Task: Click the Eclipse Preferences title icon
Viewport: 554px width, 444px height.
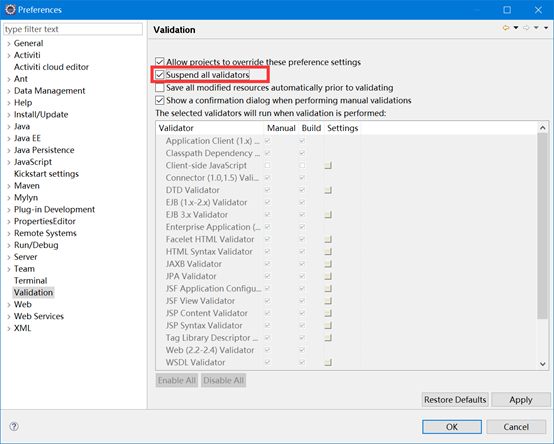Action: point(10,10)
